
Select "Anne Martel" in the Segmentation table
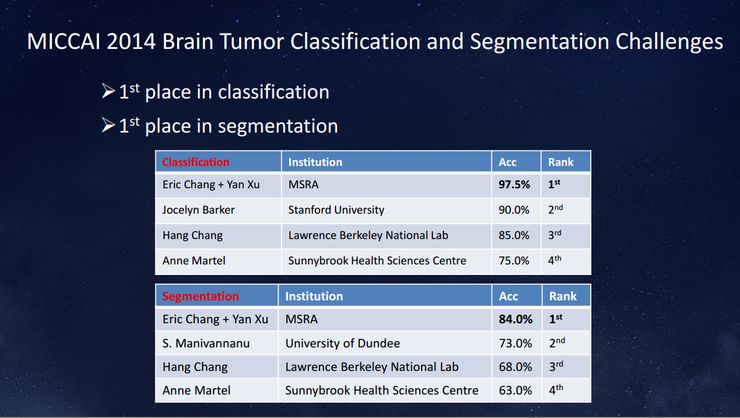coord(196,391)
